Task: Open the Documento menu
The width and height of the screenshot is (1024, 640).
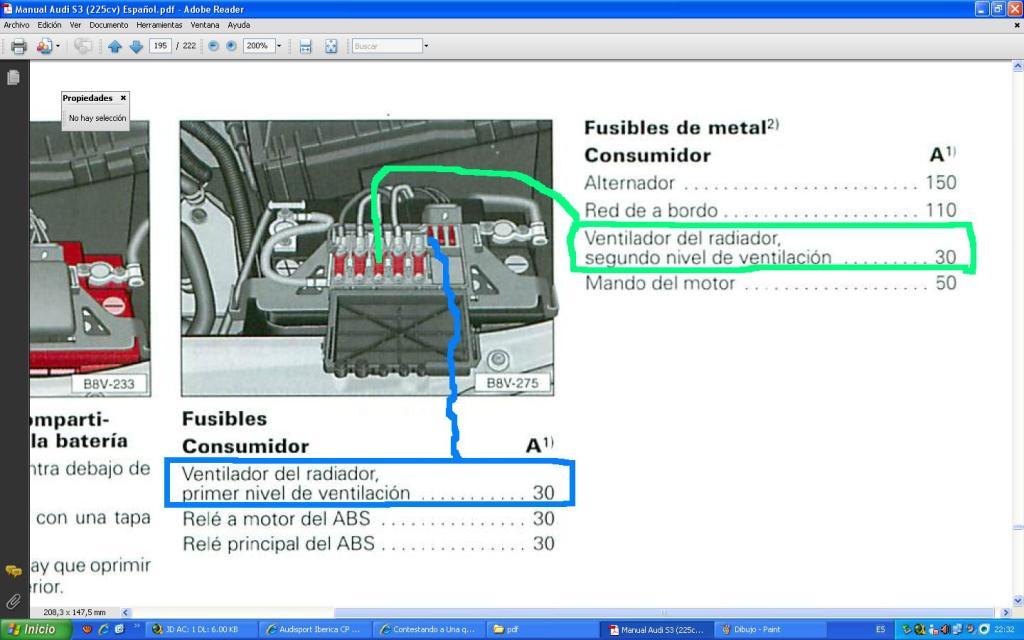Action: click(x=108, y=25)
